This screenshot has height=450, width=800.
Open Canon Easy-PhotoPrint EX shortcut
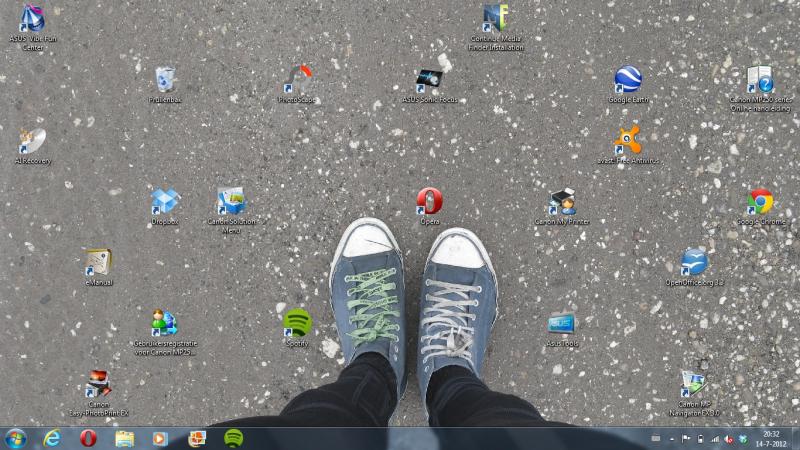[99, 393]
